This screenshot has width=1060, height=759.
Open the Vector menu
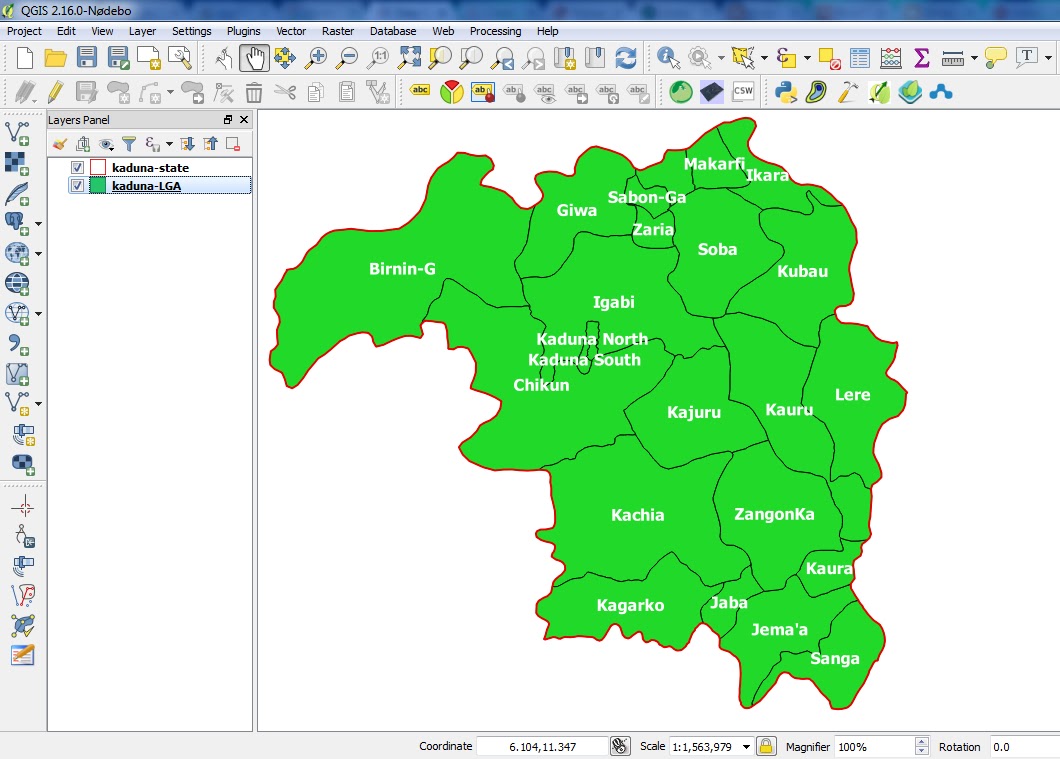pos(291,31)
